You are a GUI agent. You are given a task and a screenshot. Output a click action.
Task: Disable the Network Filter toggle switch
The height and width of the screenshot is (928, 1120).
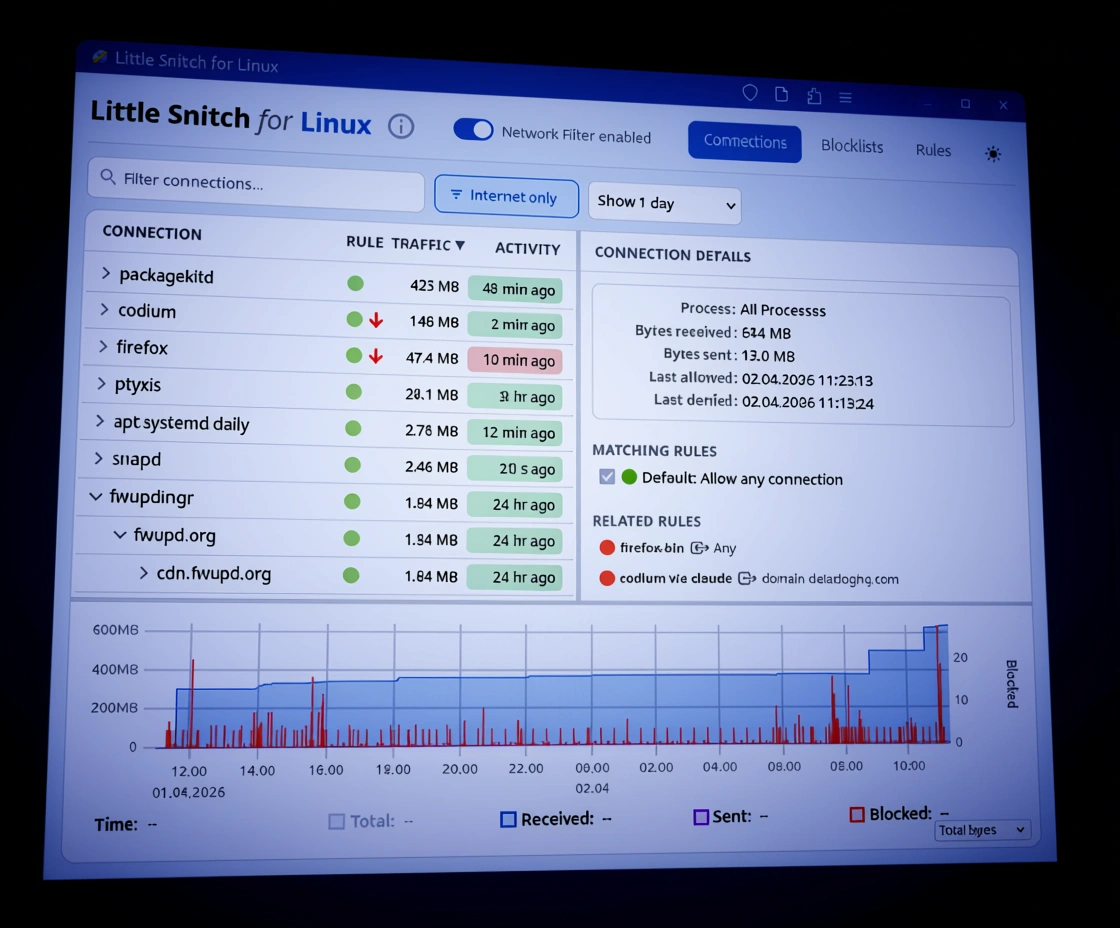coord(473,130)
